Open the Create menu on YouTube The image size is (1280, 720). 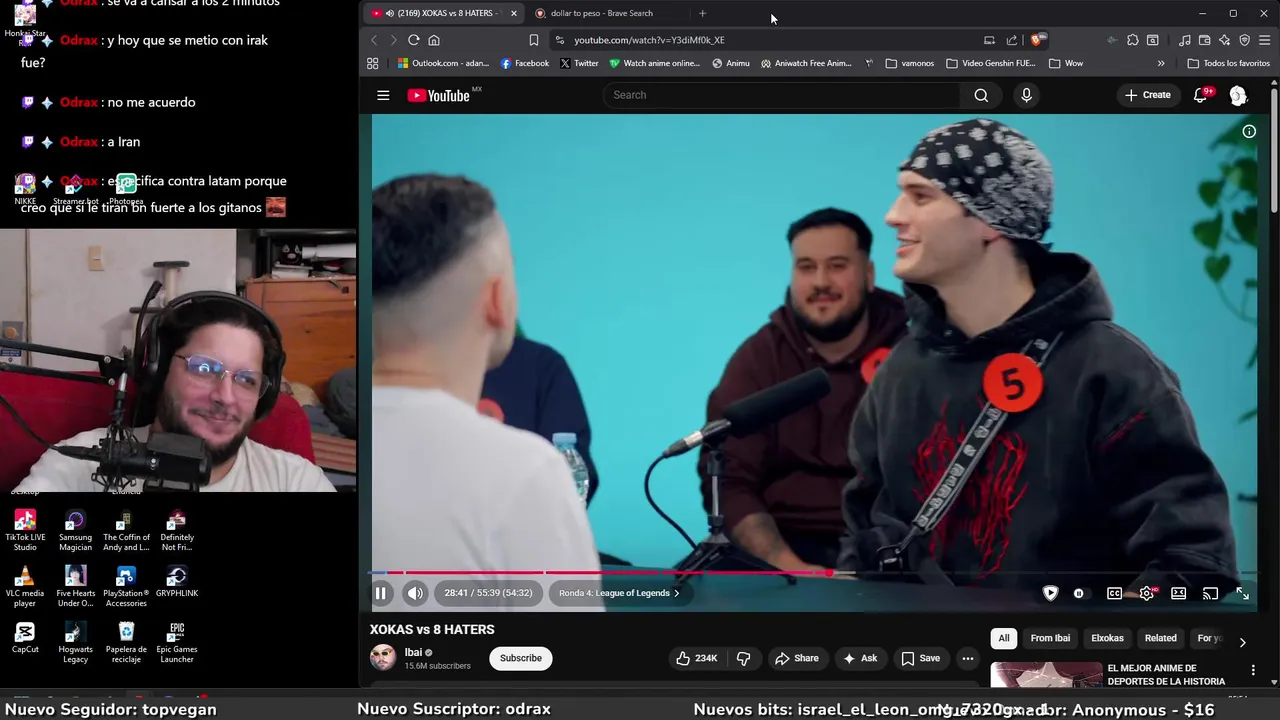pos(1147,95)
